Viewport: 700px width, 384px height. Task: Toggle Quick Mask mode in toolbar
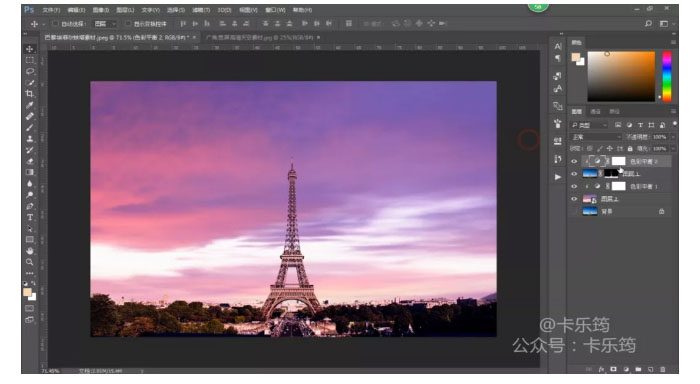click(x=30, y=309)
